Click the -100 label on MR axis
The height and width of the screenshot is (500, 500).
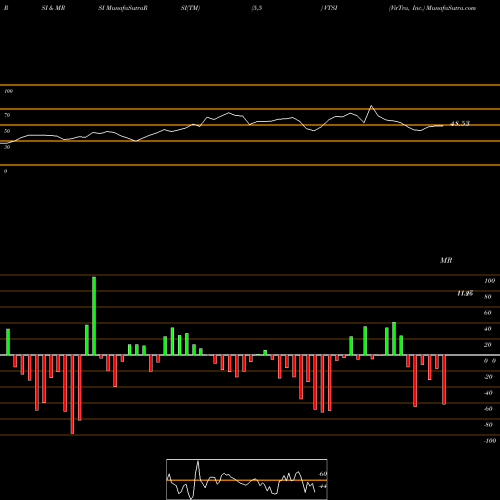click(x=490, y=441)
